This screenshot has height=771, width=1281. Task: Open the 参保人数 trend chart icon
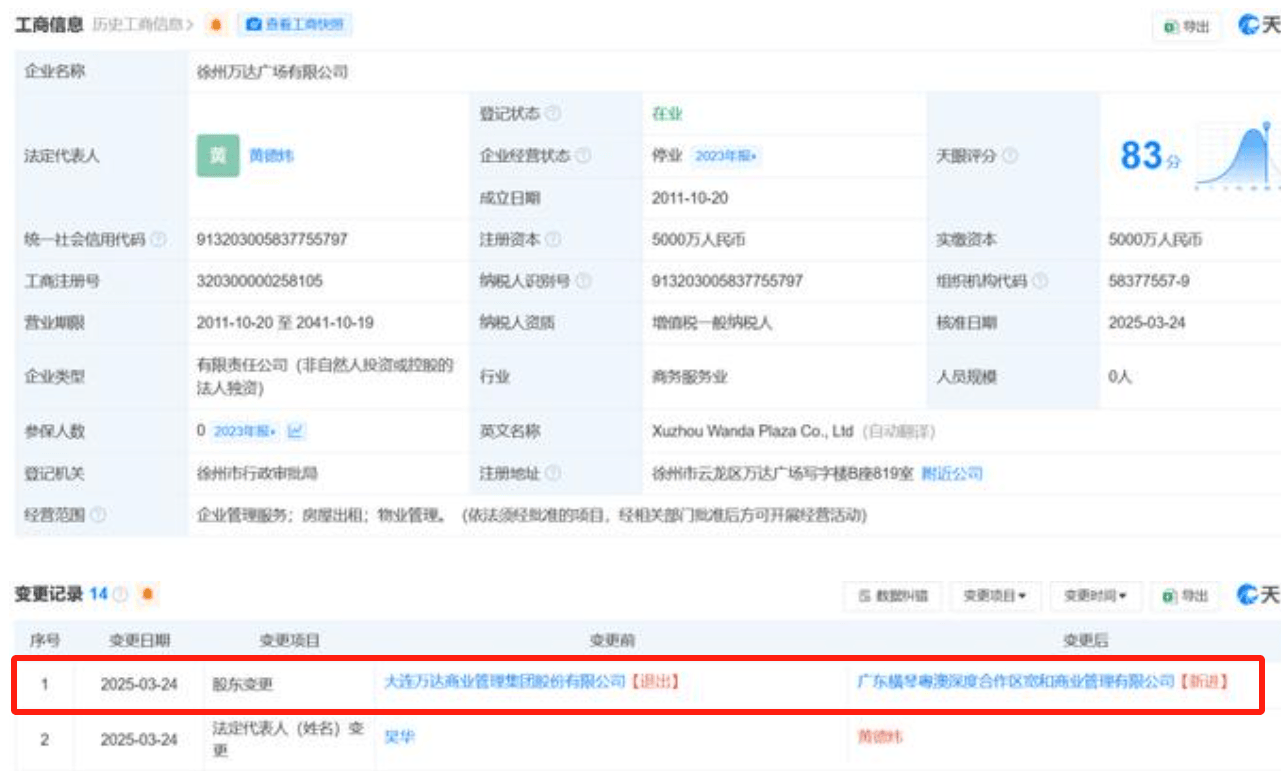pos(296,431)
